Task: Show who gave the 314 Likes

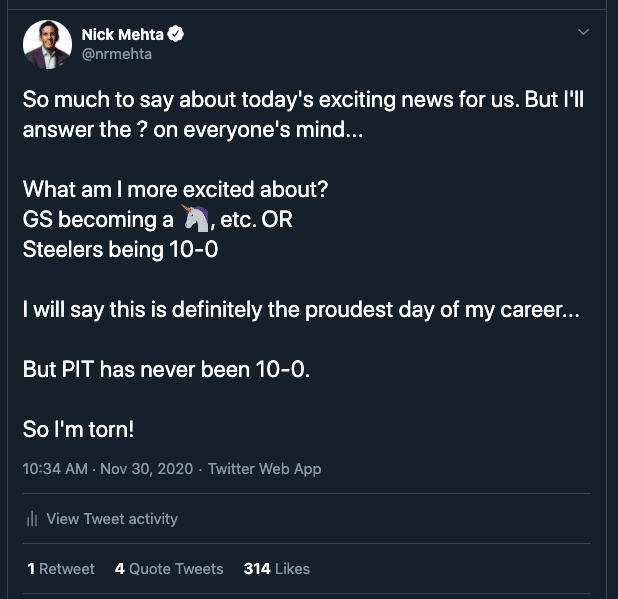Action: [x=277, y=569]
